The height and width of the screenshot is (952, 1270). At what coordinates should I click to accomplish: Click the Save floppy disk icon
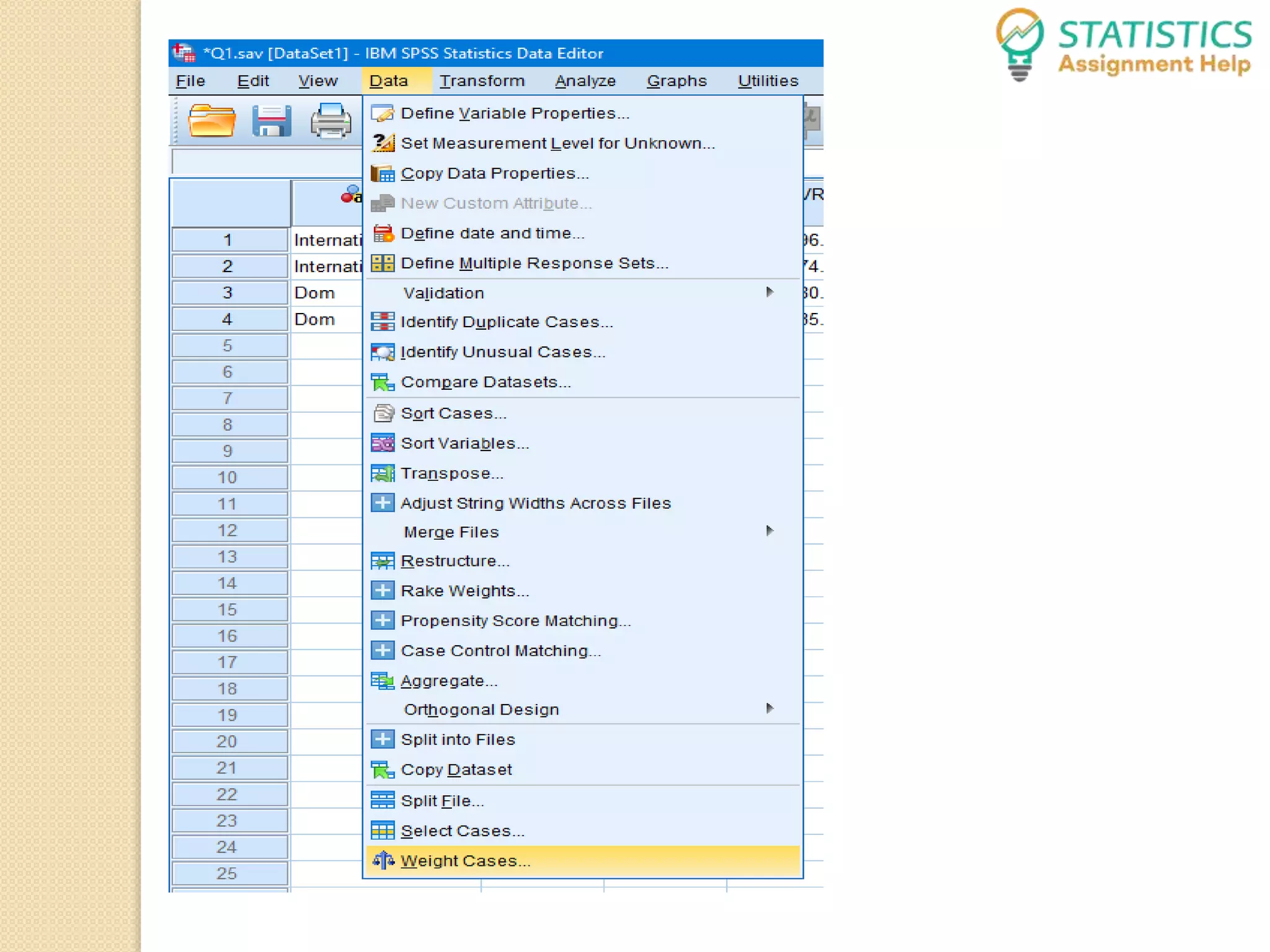(x=271, y=120)
